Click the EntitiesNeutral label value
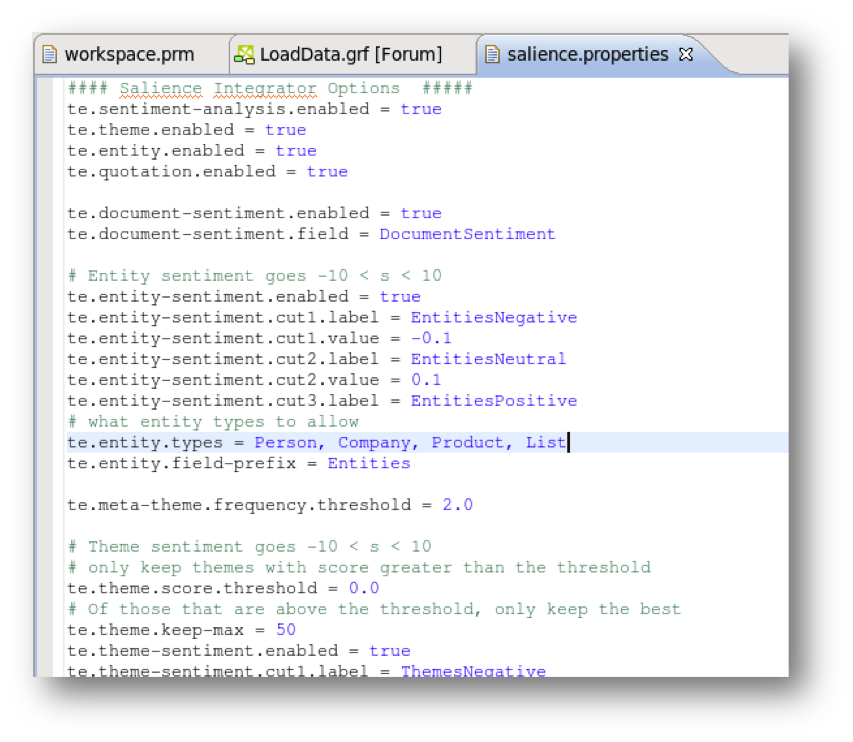This screenshot has height=742, width=853. (489, 359)
